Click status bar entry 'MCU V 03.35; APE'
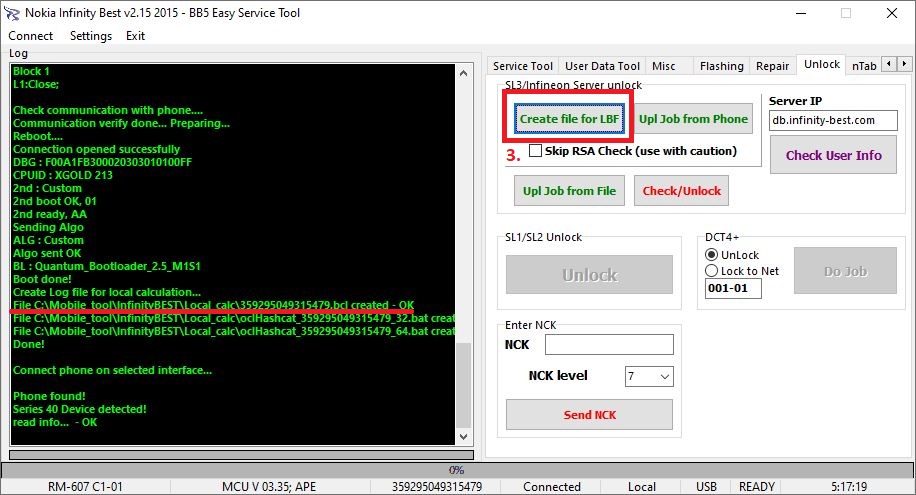The width and height of the screenshot is (916, 495). [269, 487]
